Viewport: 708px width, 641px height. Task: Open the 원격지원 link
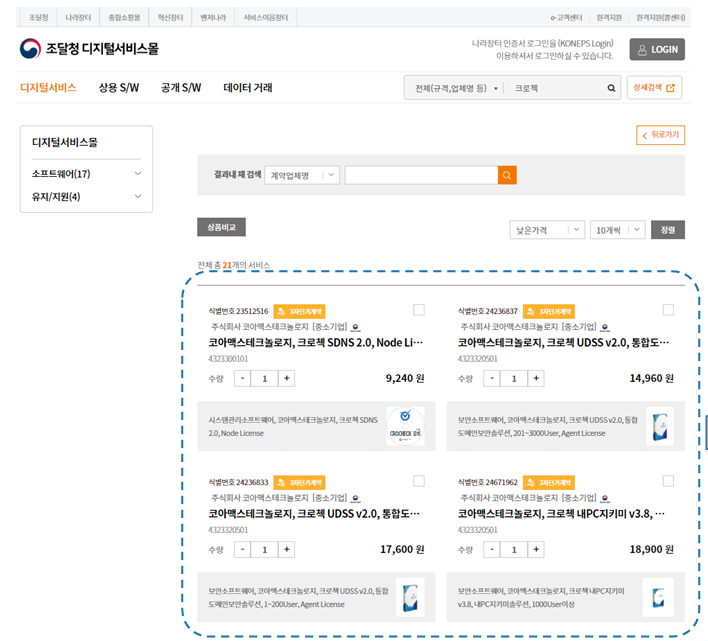[x=609, y=18]
